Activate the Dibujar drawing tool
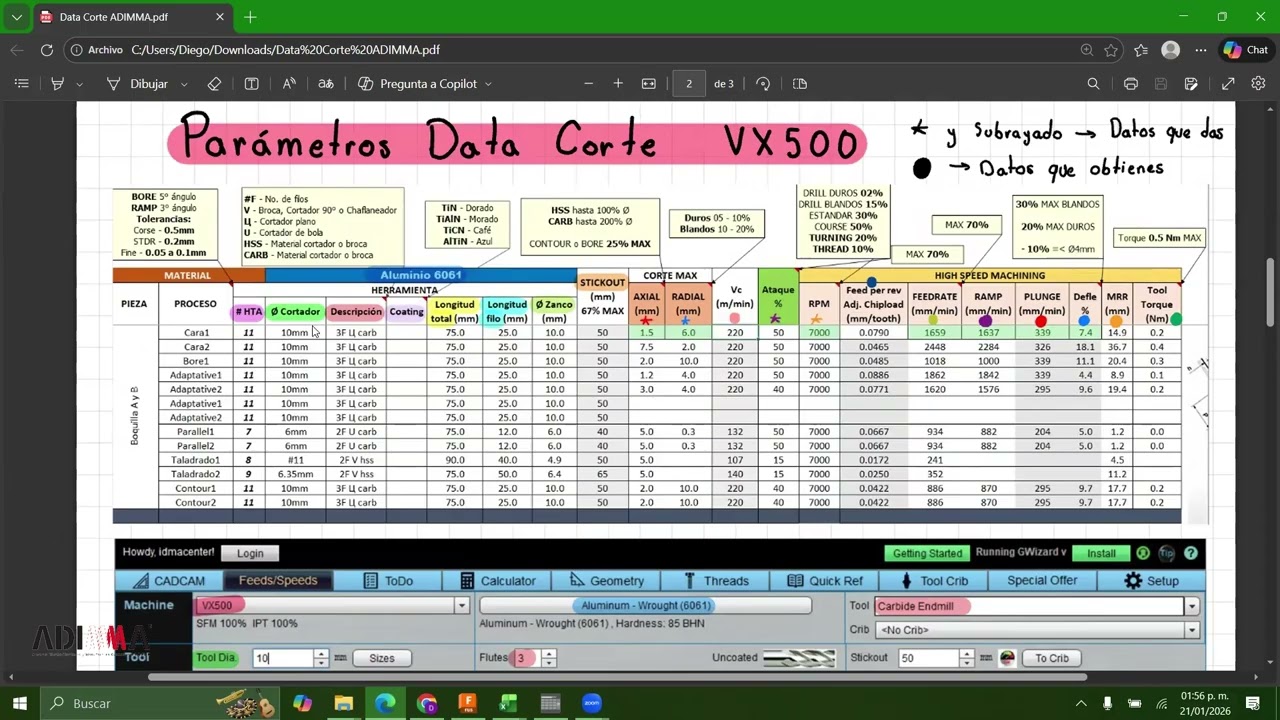 coord(138,84)
